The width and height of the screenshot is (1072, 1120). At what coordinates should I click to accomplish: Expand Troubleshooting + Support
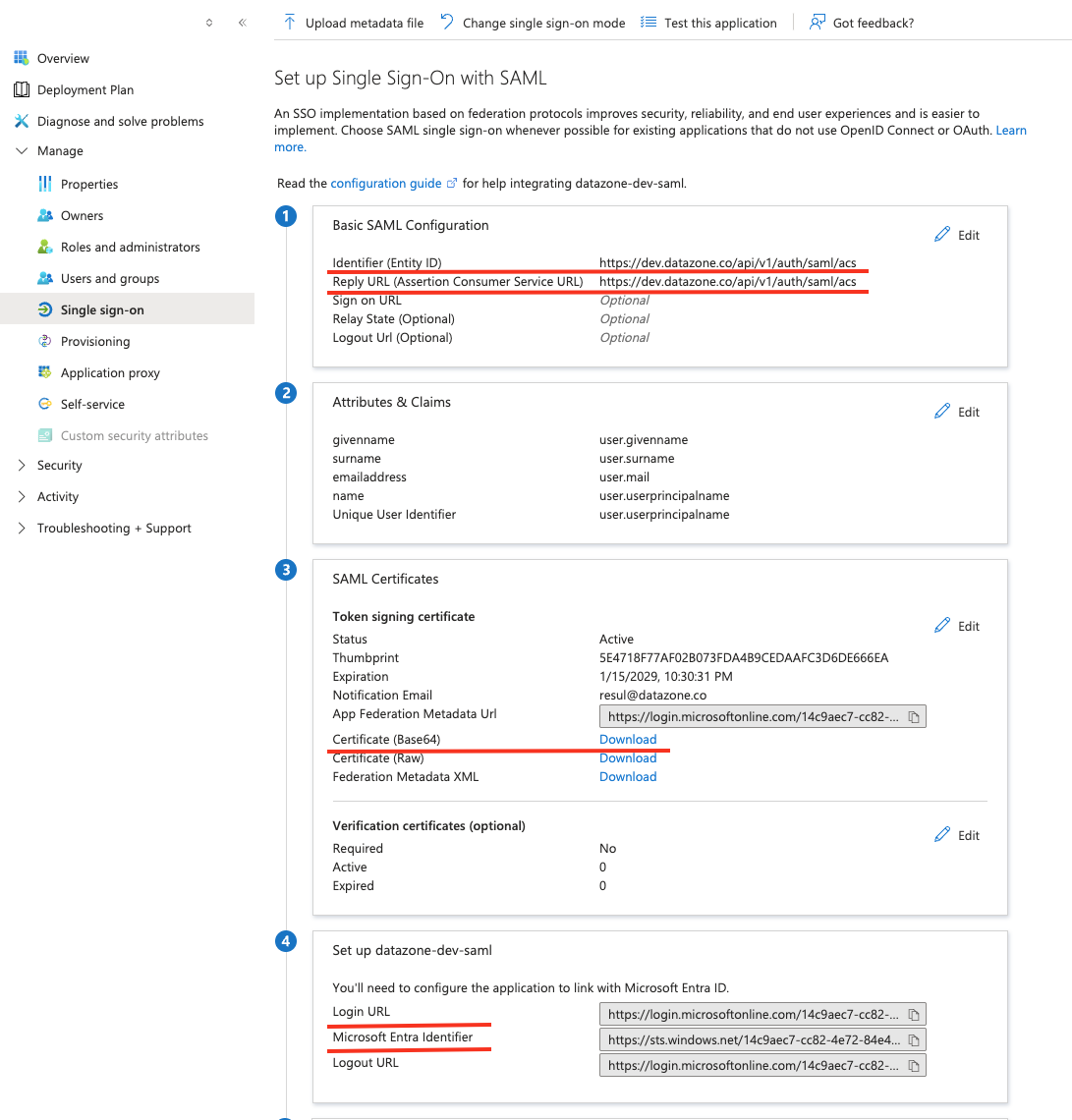(x=22, y=528)
